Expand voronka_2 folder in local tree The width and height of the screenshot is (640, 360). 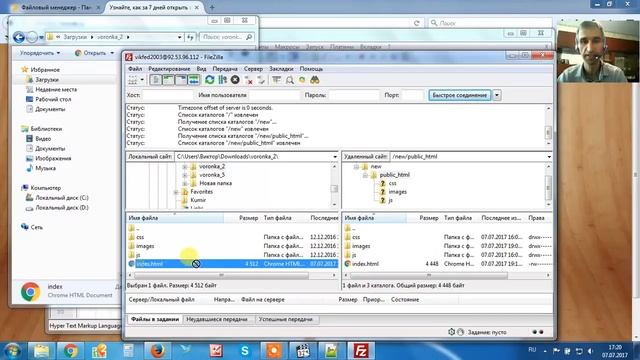pos(185,167)
